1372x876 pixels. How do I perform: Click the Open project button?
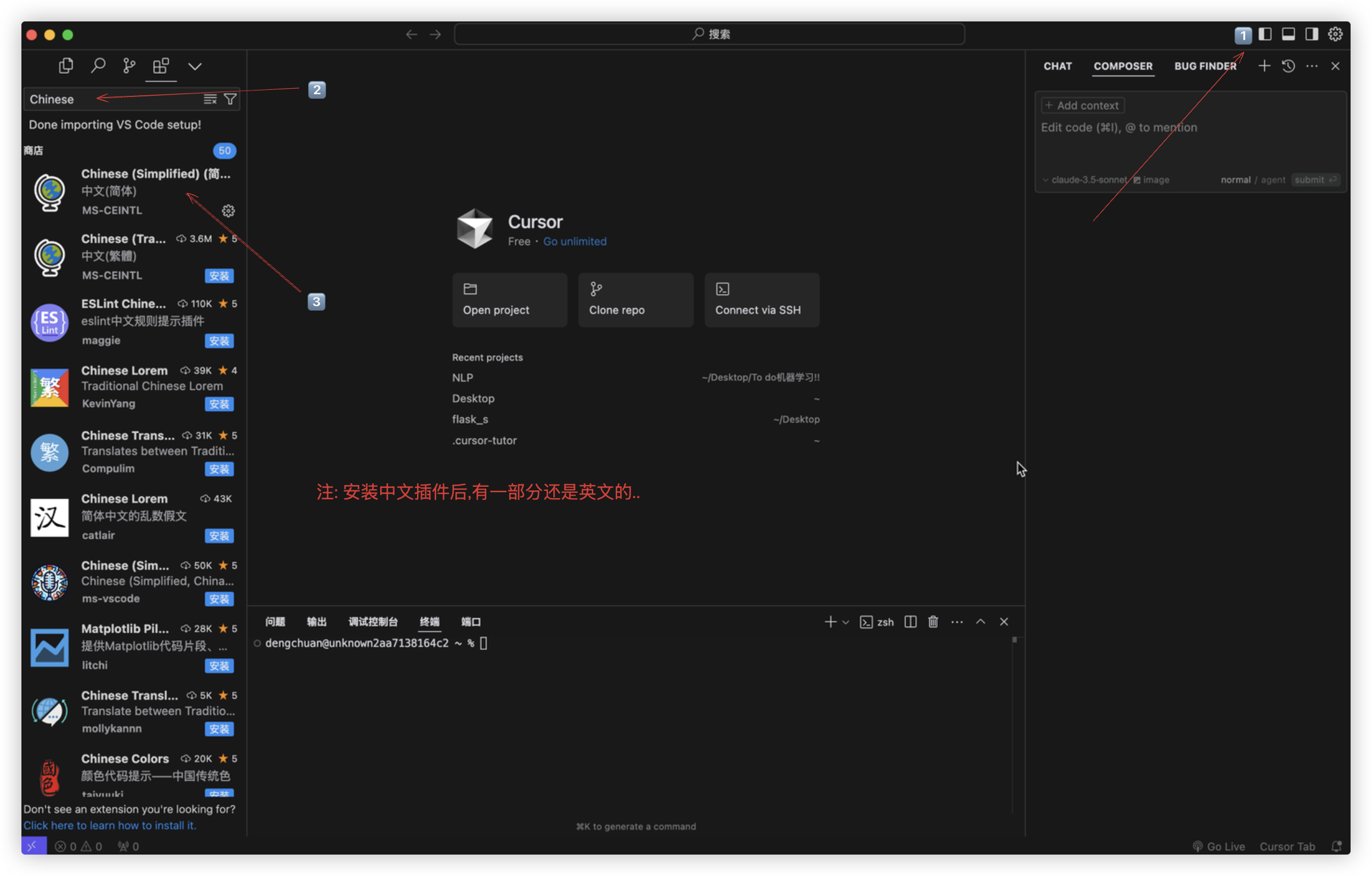[x=509, y=300]
